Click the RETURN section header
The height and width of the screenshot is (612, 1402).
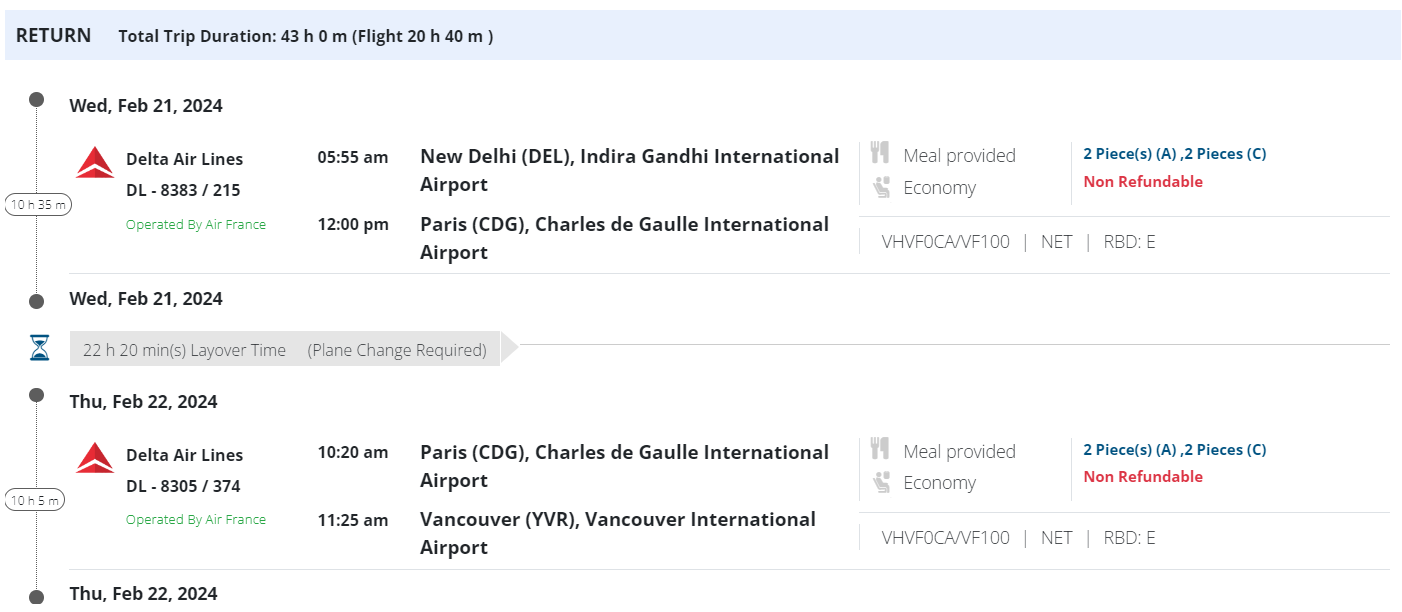click(54, 36)
